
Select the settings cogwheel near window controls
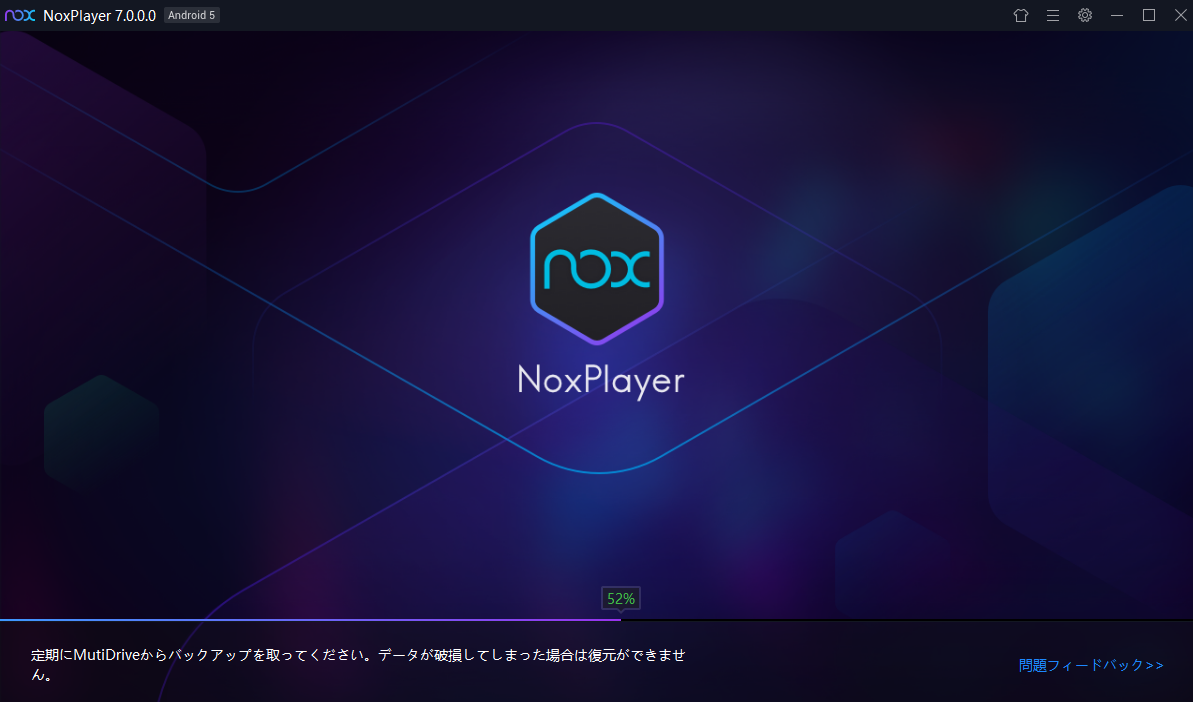[1084, 15]
